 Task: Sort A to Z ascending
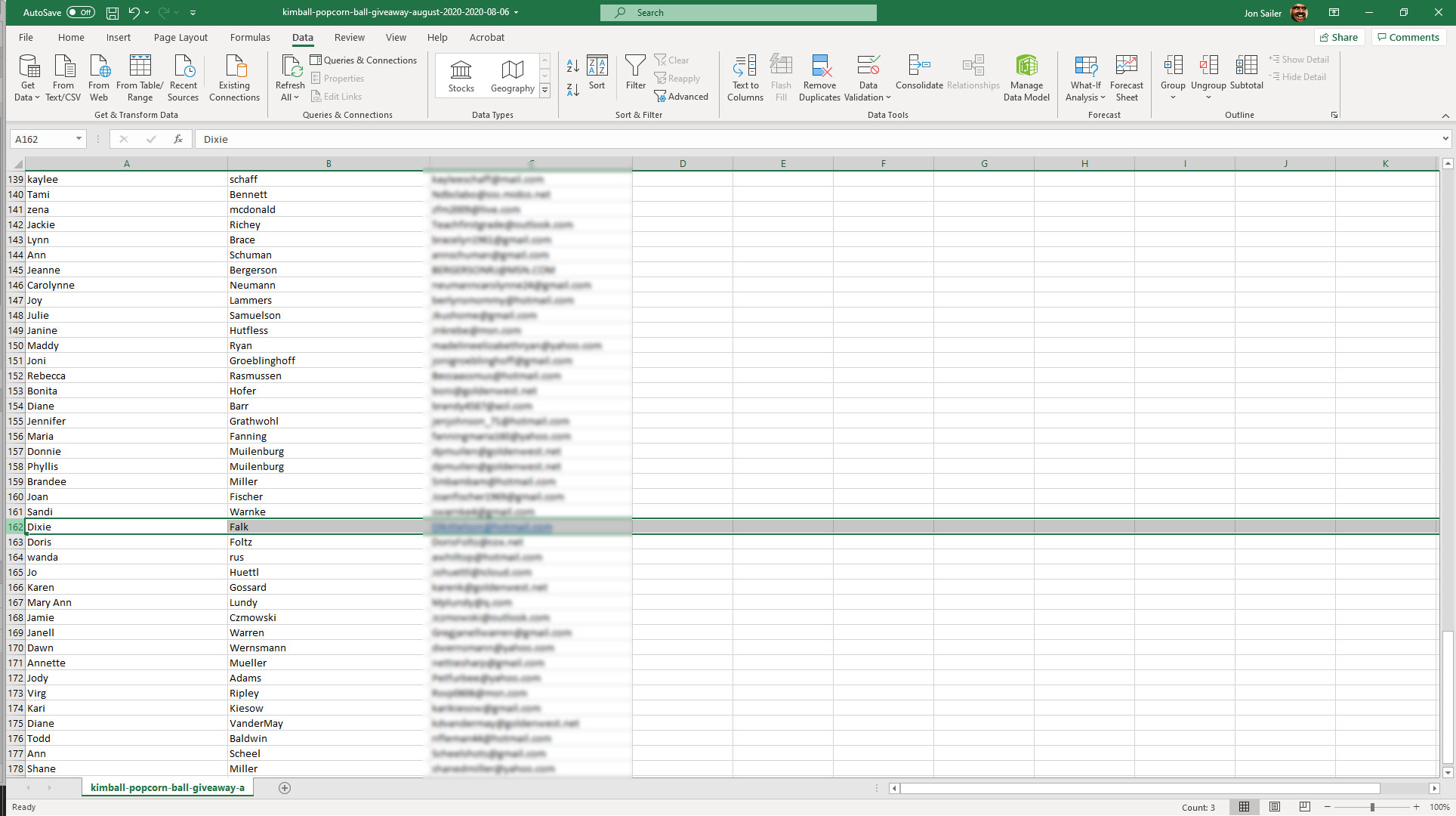pos(572,66)
